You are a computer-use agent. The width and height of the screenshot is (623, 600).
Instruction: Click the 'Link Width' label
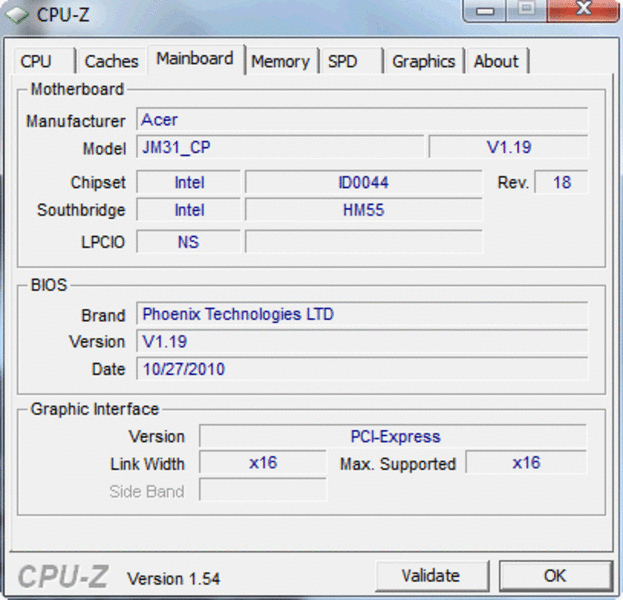click(147, 464)
